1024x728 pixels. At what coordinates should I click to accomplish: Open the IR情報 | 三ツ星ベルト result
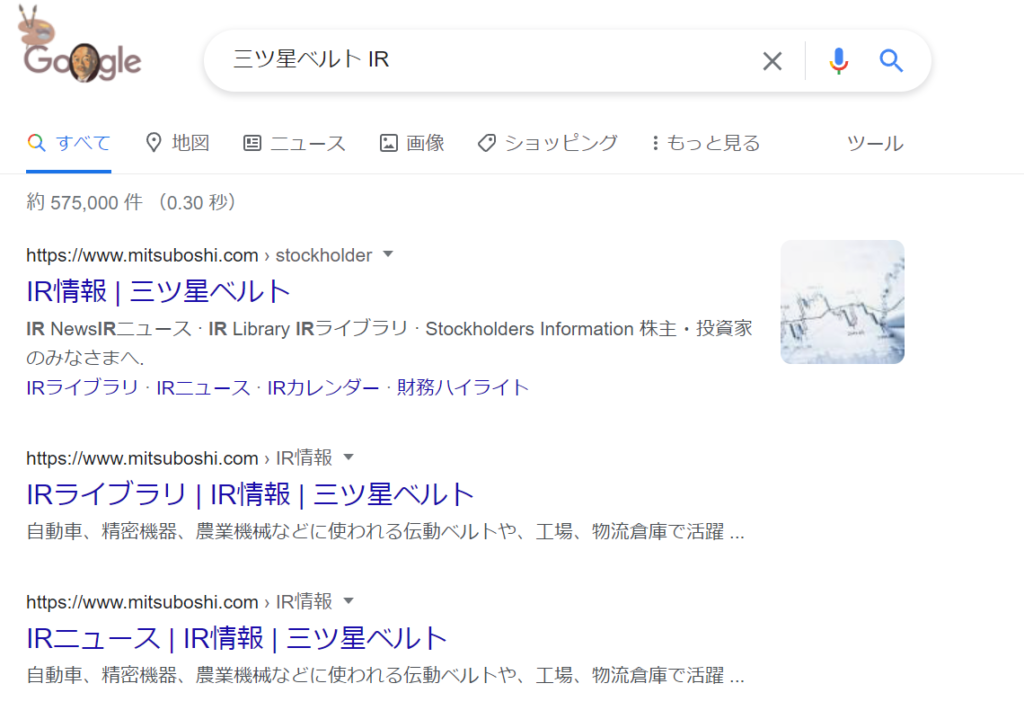tap(158, 291)
